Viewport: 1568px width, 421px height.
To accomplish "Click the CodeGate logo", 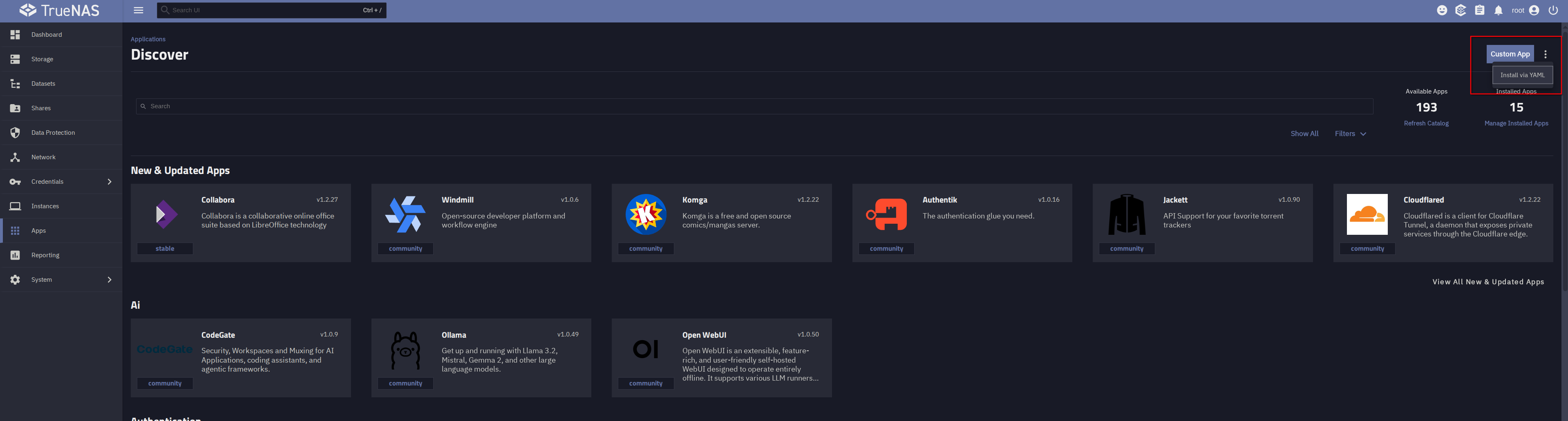I will pos(165,349).
